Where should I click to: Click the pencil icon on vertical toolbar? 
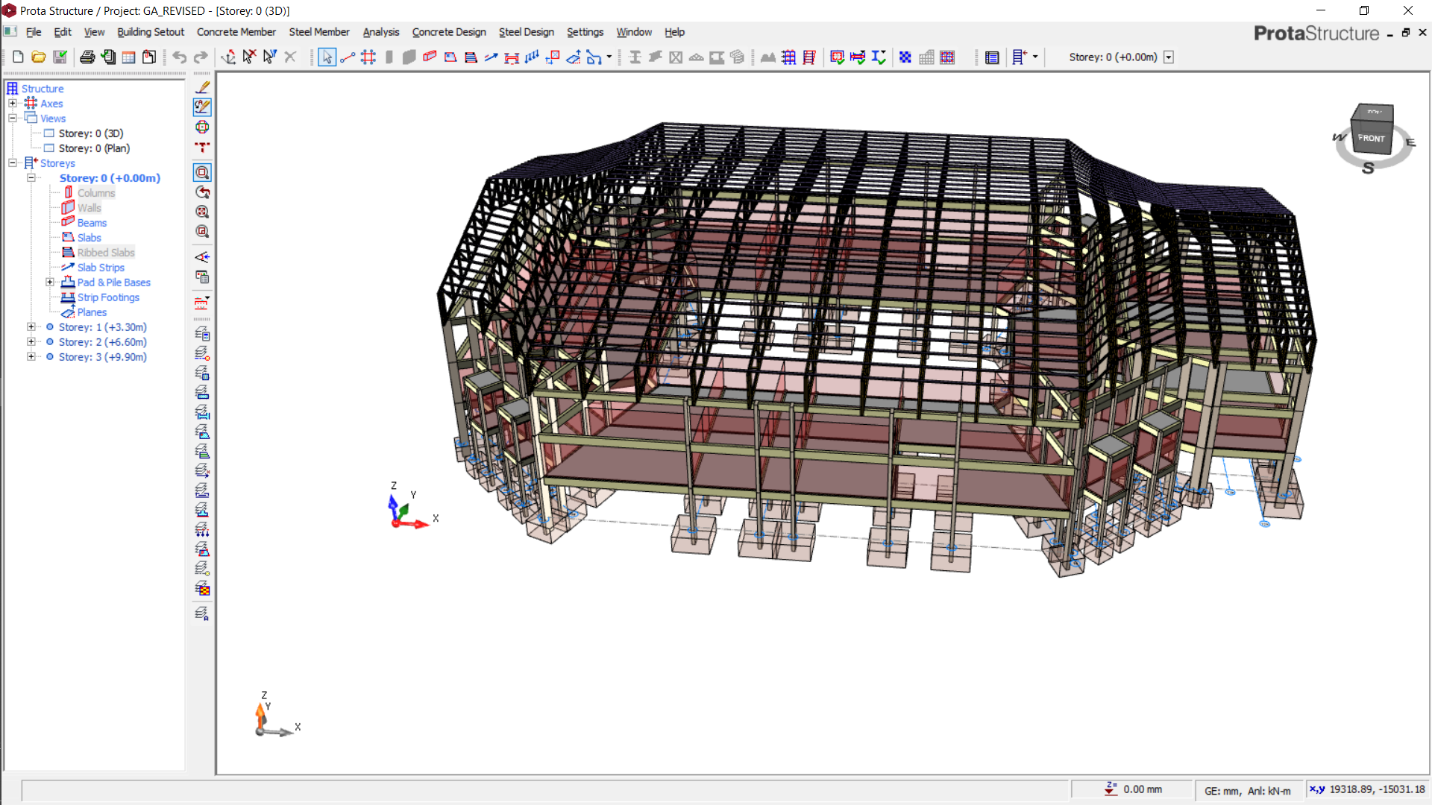coord(202,87)
